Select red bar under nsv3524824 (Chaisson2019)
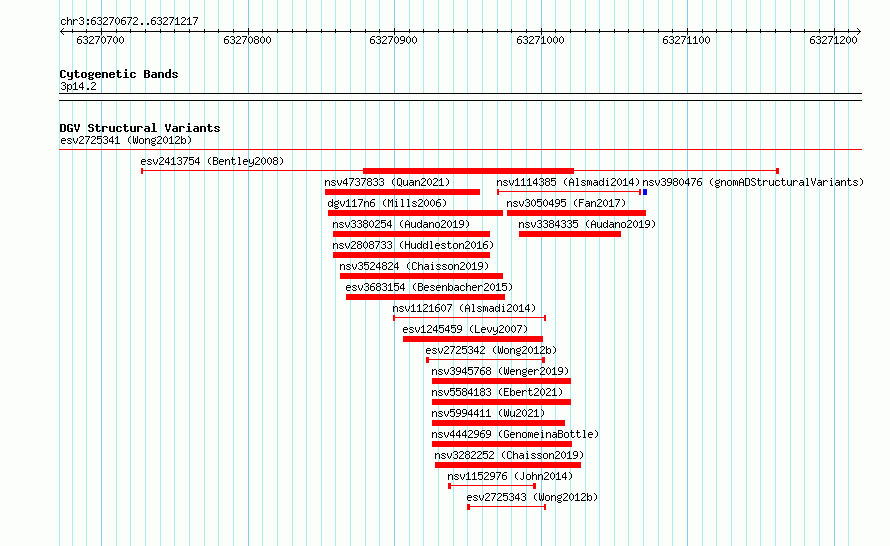Image resolution: width=890 pixels, height=546 pixels. [421, 276]
